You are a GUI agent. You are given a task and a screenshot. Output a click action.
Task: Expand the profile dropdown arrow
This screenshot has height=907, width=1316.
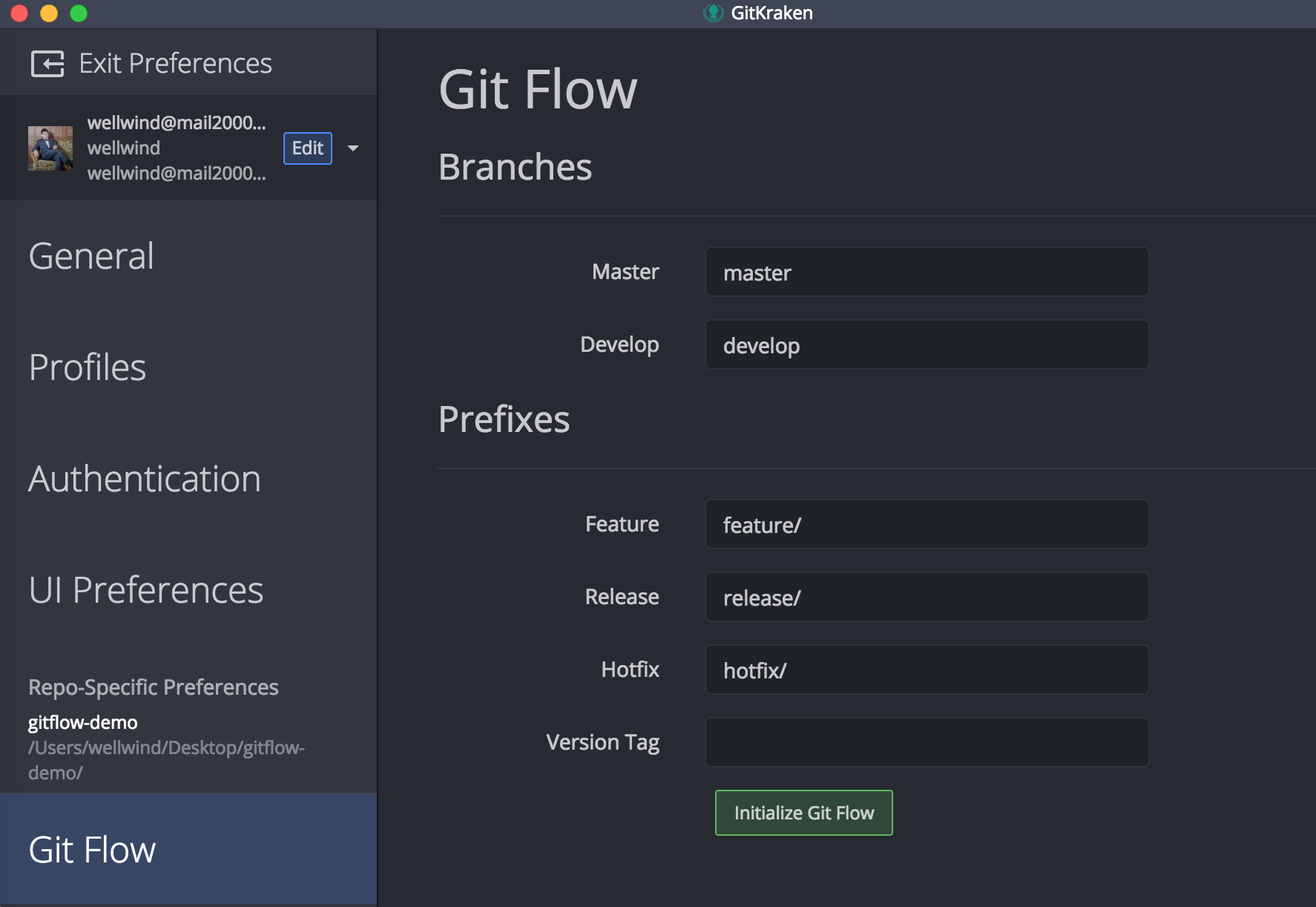click(x=353, y=148)
